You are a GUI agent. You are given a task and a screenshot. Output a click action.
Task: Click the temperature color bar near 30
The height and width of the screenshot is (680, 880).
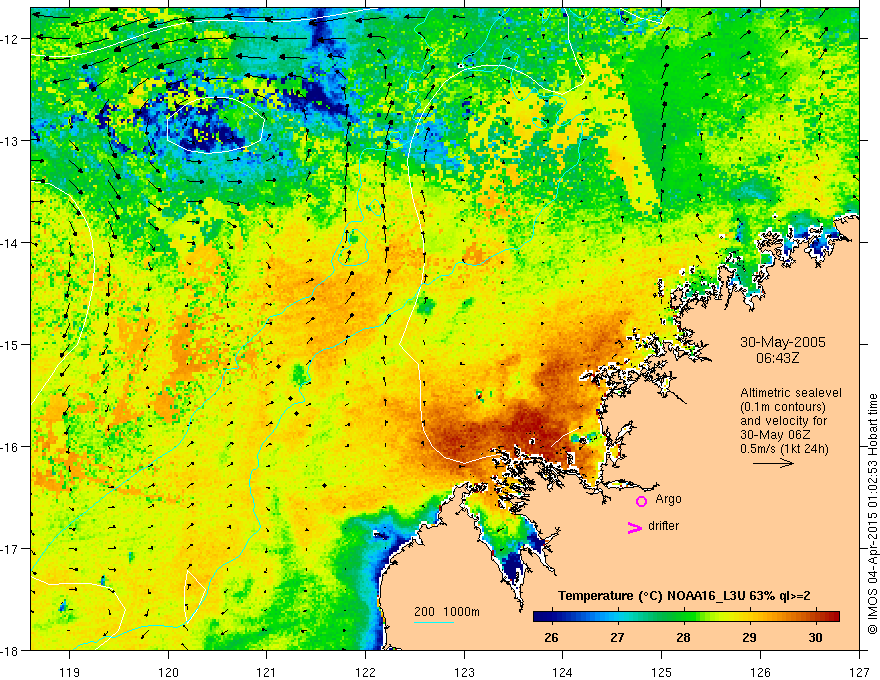point(815,617)
